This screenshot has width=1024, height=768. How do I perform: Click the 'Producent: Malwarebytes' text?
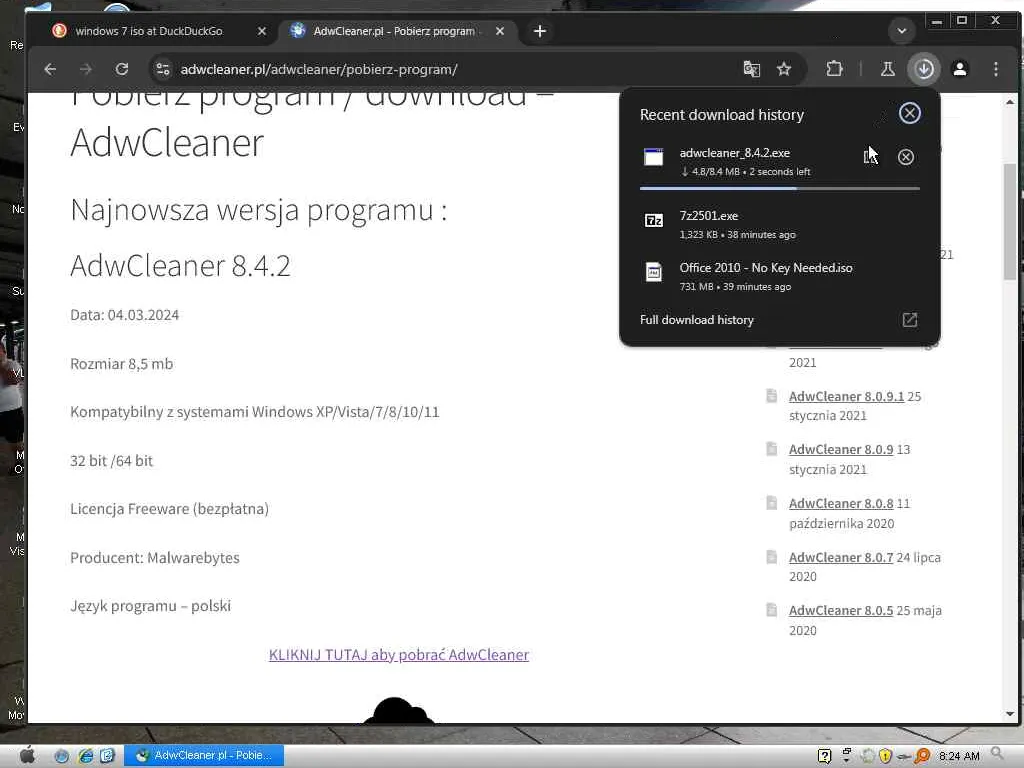coord(155,558)
